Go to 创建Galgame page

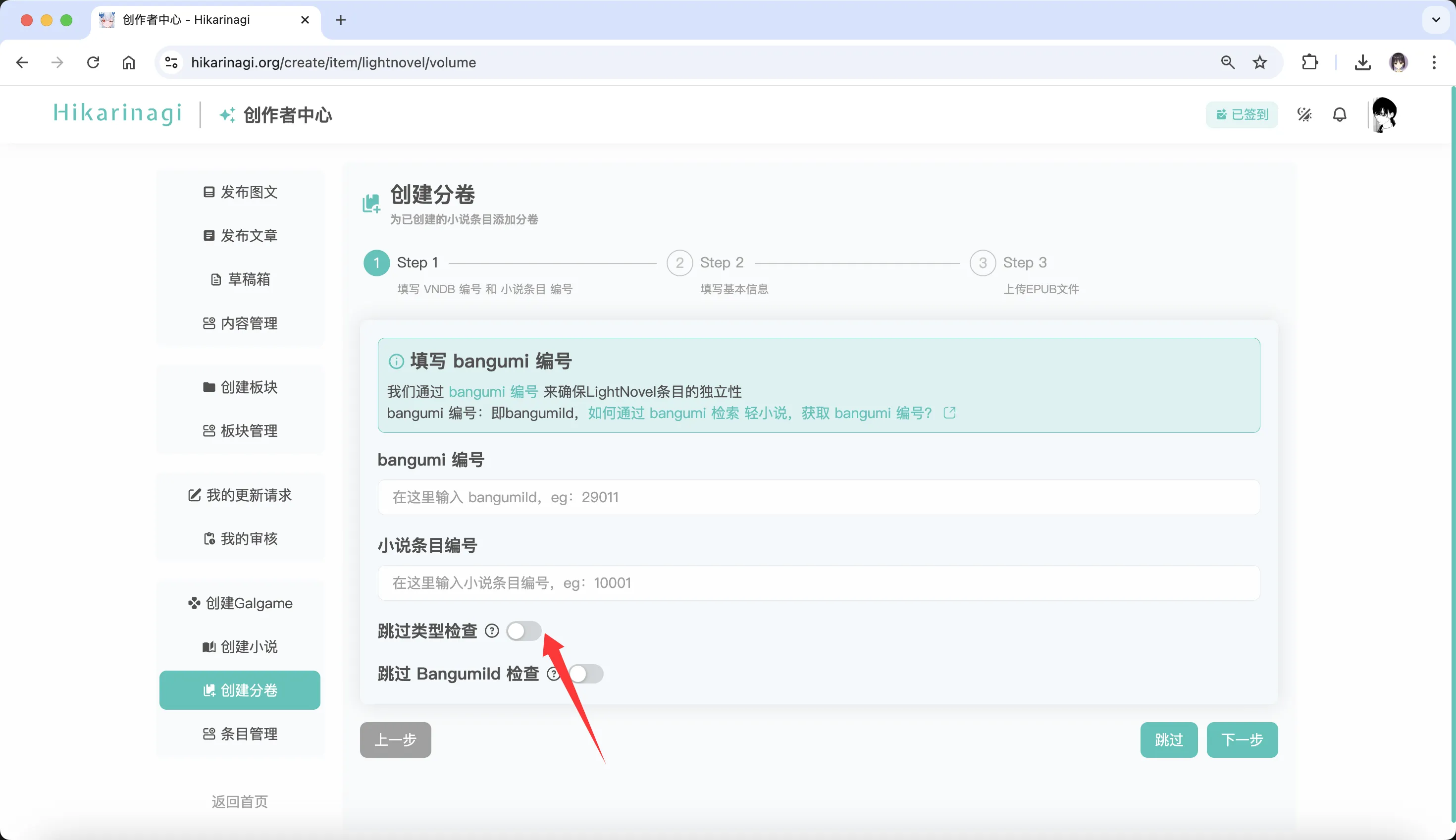tap(240, 603)
